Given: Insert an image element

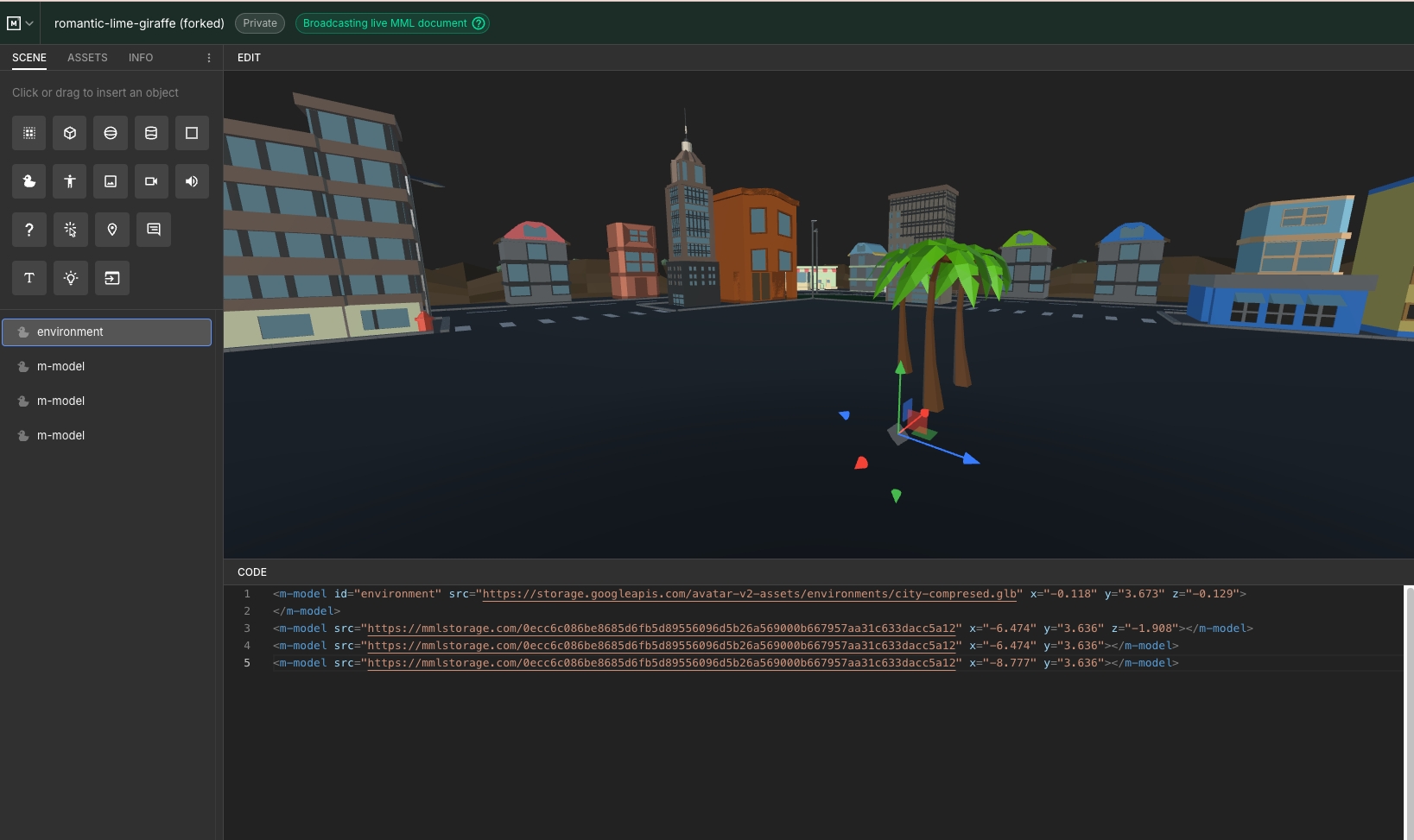Looking at the screenshot, I should (x=111, y=181).
